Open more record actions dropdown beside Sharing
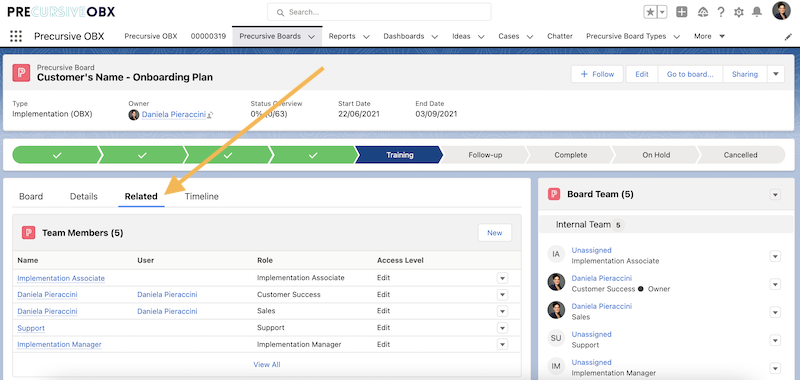 776,74
